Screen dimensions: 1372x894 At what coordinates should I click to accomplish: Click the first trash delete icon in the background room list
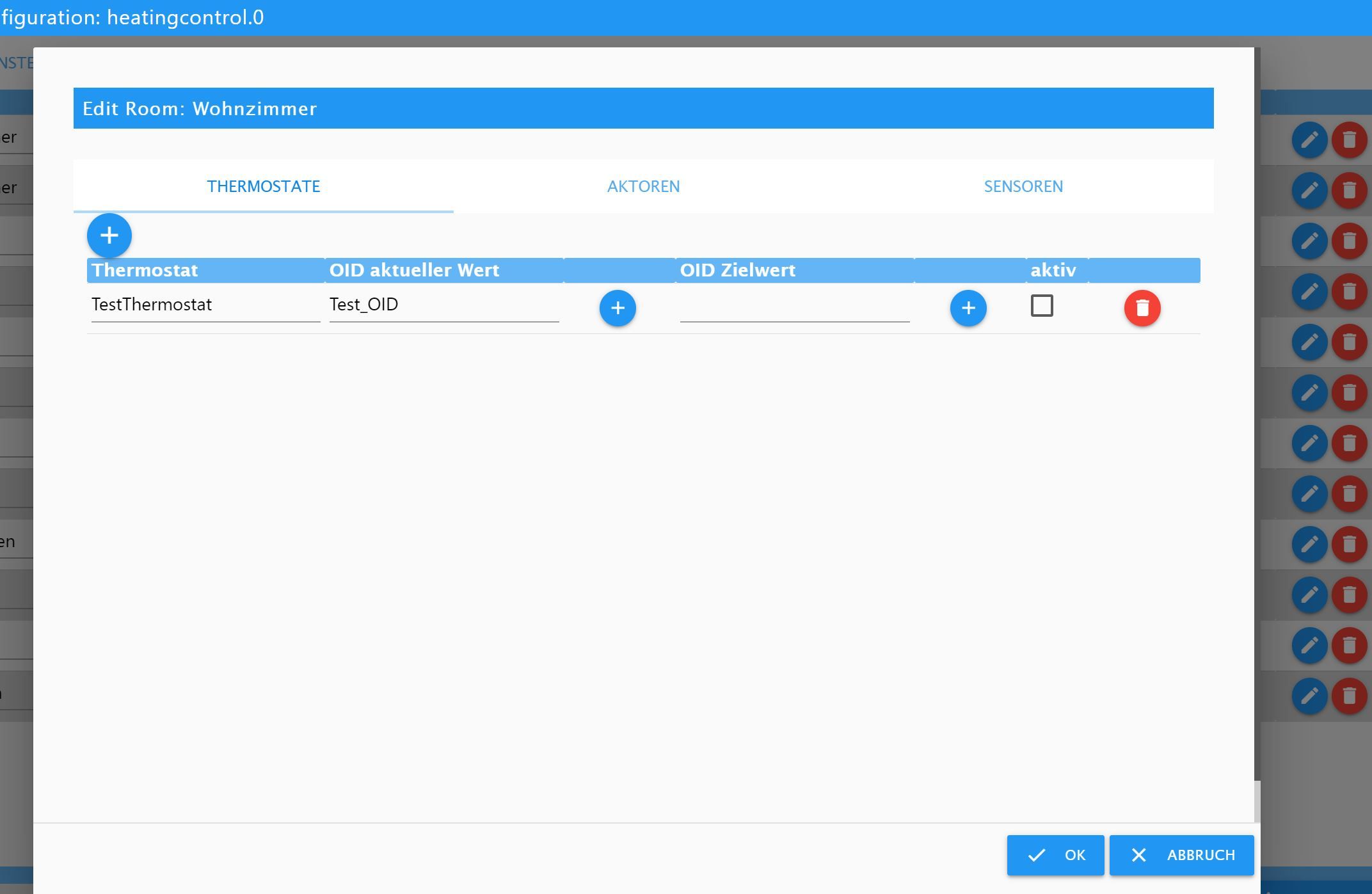coord(1350,140)
